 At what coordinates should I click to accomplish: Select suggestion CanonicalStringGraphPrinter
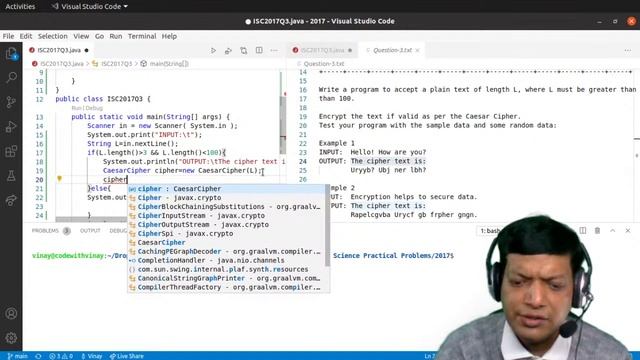(x=226, y=278)
